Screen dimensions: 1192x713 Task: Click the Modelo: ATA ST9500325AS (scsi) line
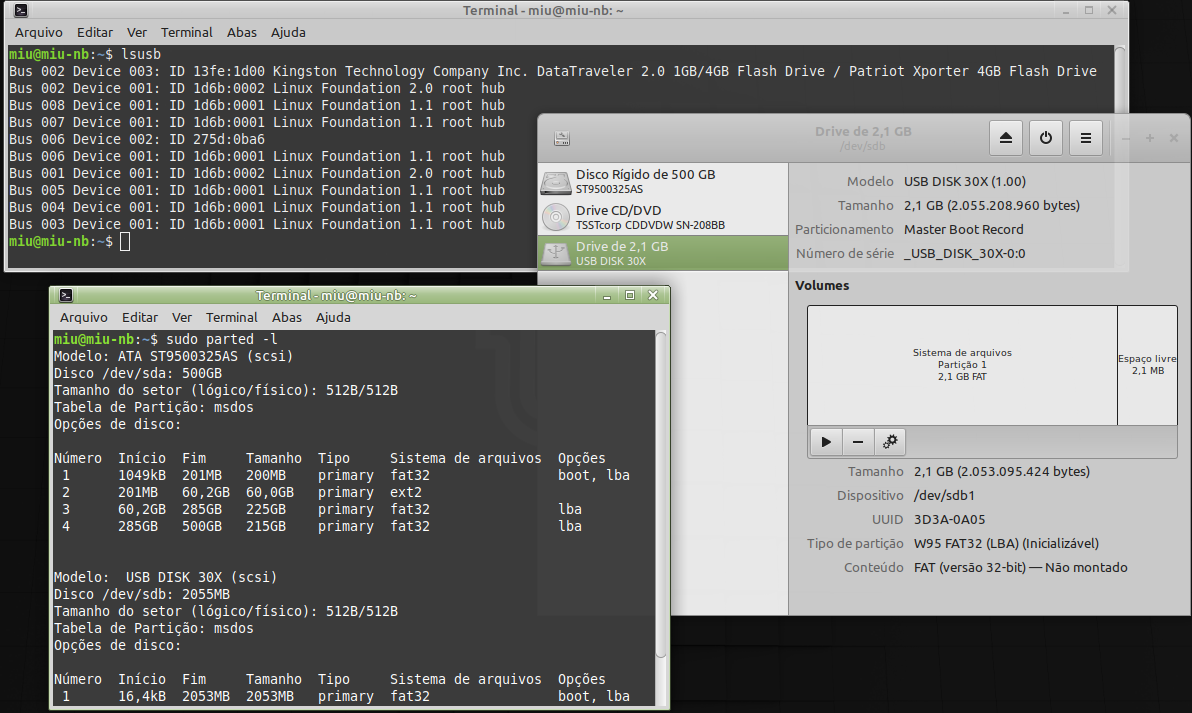(x=173, y=356)
